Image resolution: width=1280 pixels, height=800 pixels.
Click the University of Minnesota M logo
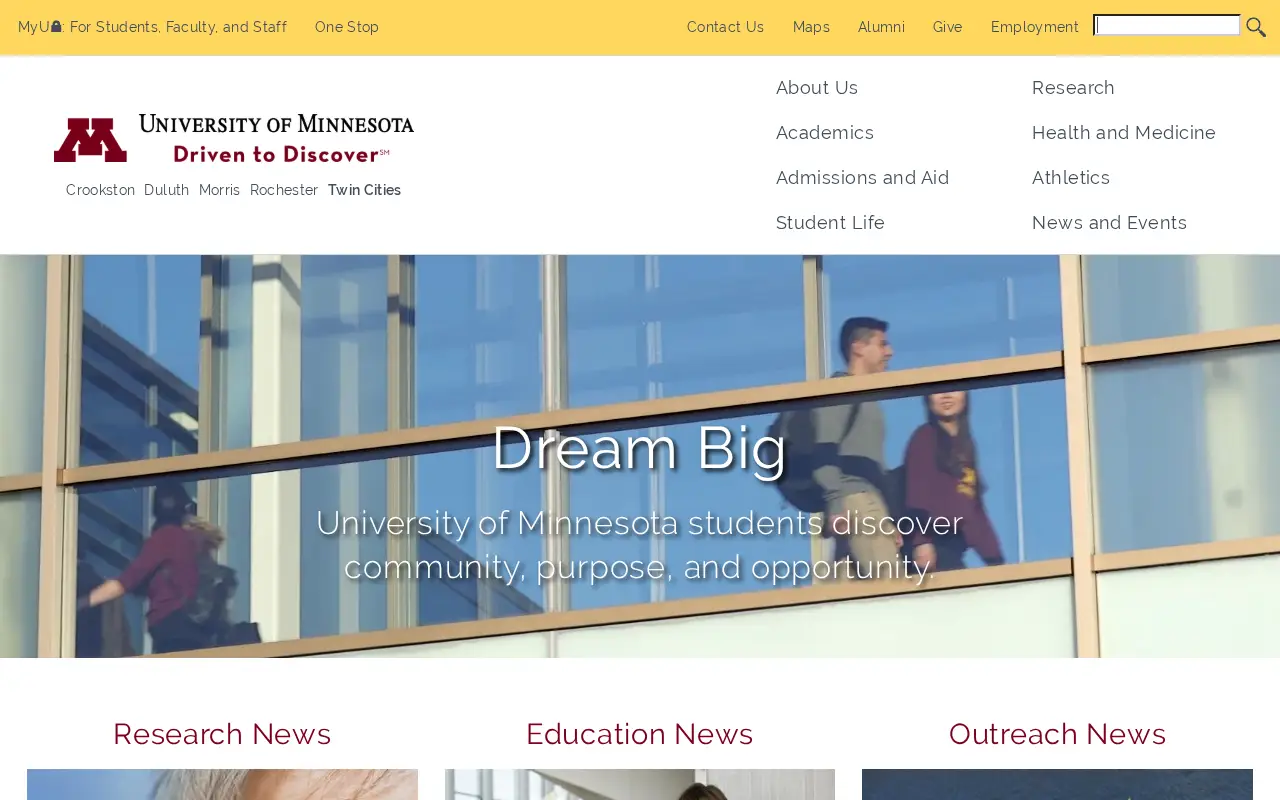coord(90,140)
